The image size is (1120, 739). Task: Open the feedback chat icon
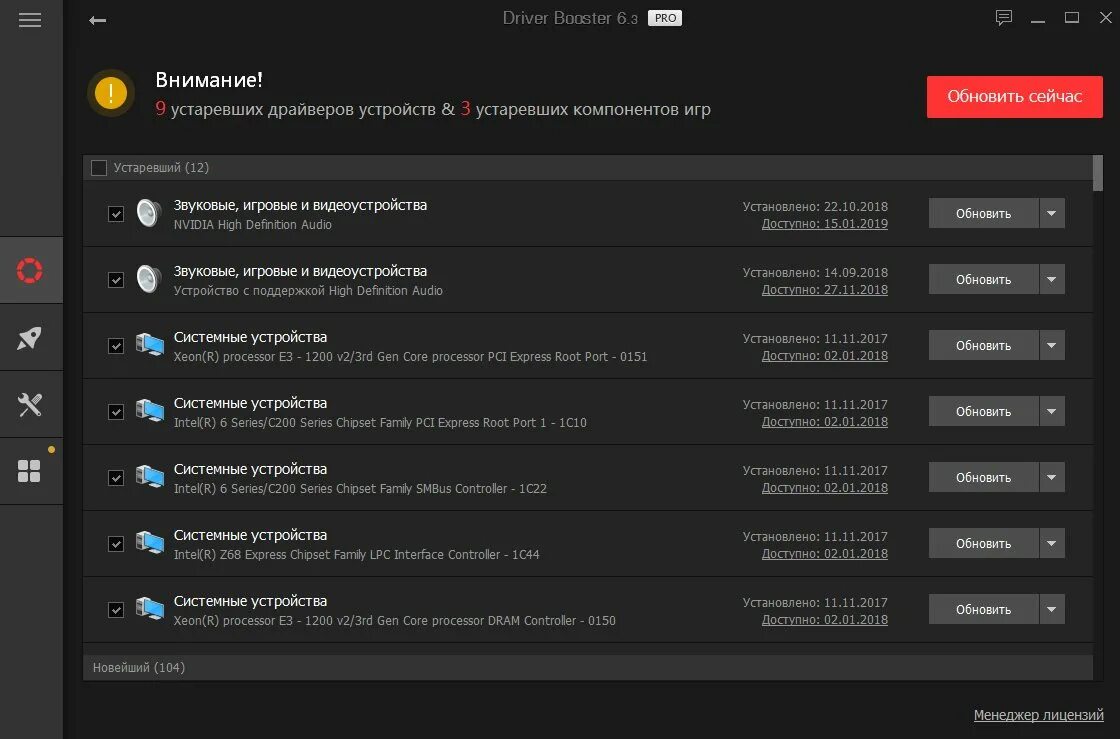tap(1004, 18)
